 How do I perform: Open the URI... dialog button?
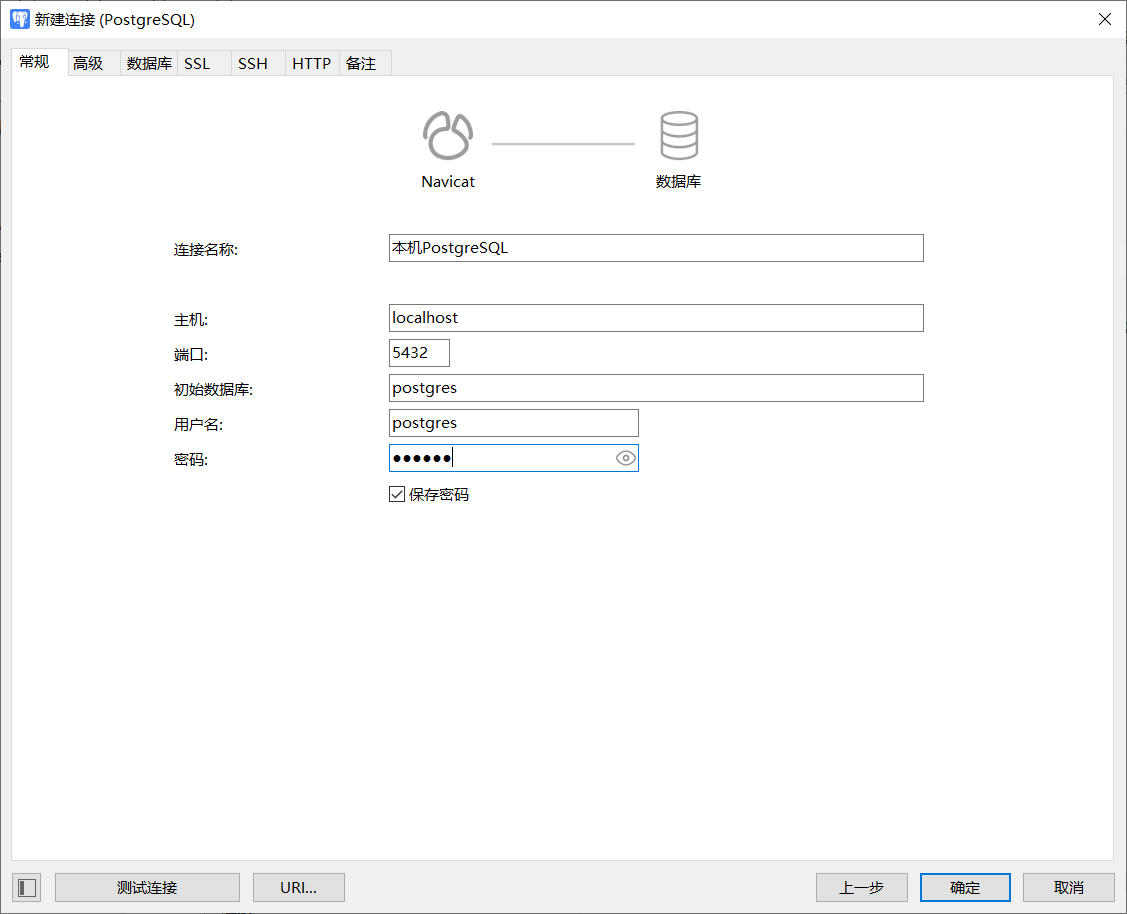[x=298, y=887]
